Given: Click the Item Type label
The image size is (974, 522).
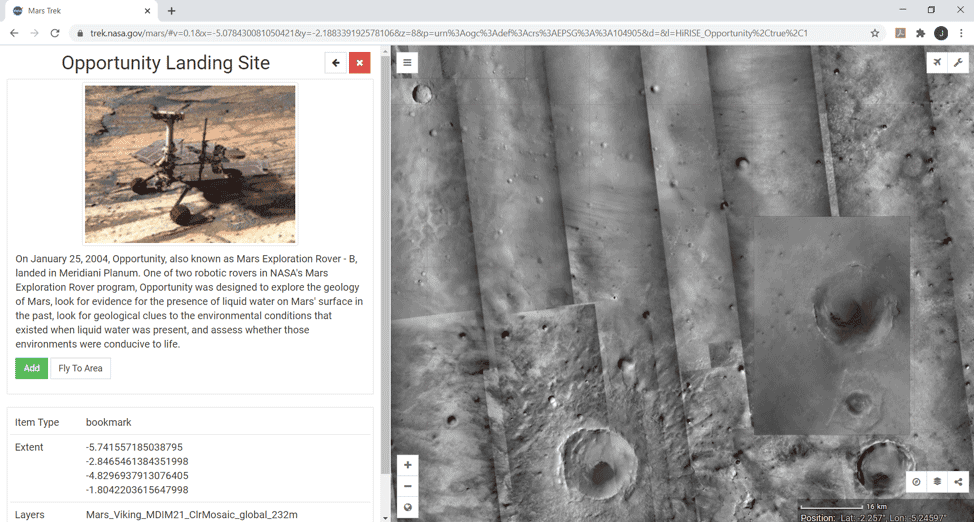Looking at the screenshot, I should click(x=37, y=423).
